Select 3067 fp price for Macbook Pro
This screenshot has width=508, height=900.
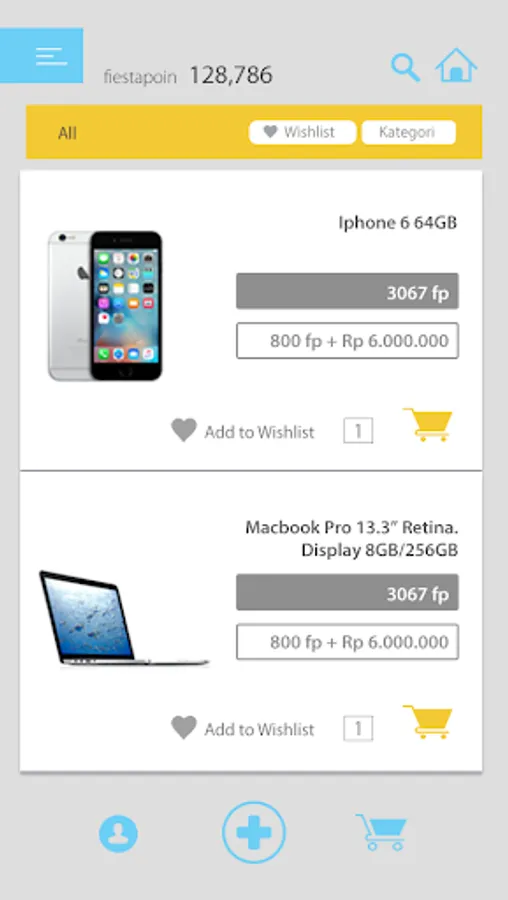[x=347, y=592]
